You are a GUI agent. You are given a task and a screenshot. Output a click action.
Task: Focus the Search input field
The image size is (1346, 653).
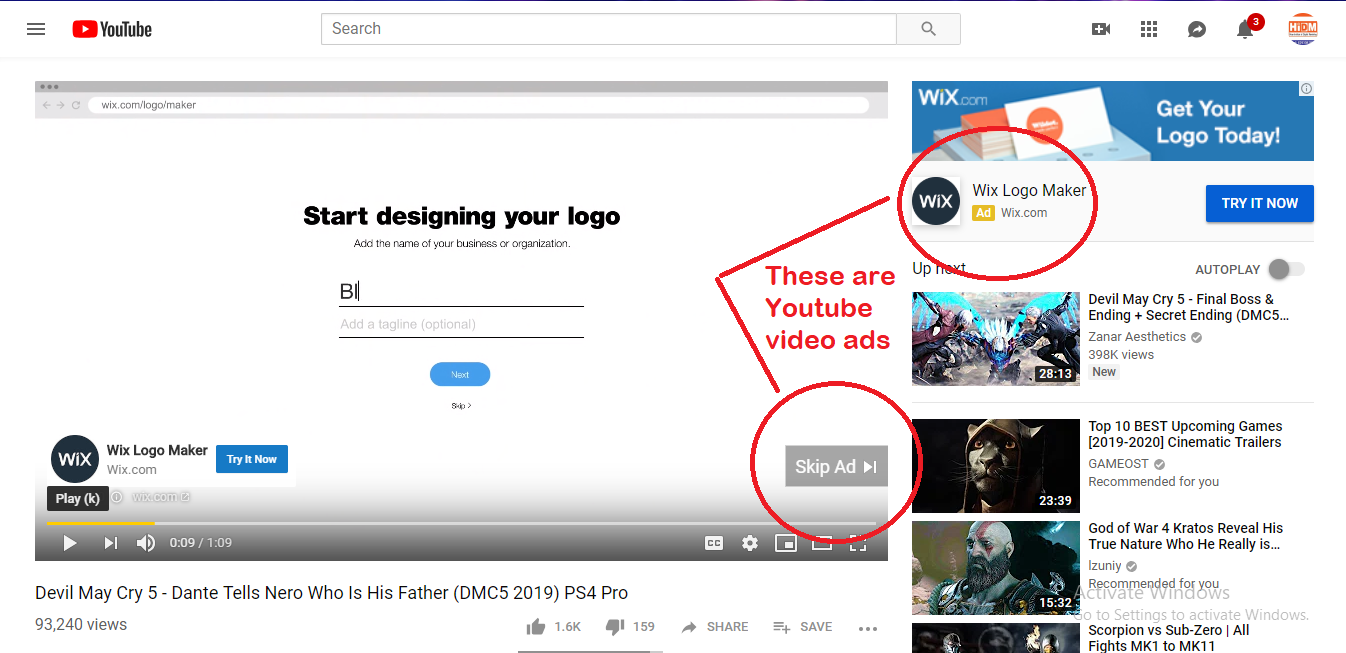(609, 29)
